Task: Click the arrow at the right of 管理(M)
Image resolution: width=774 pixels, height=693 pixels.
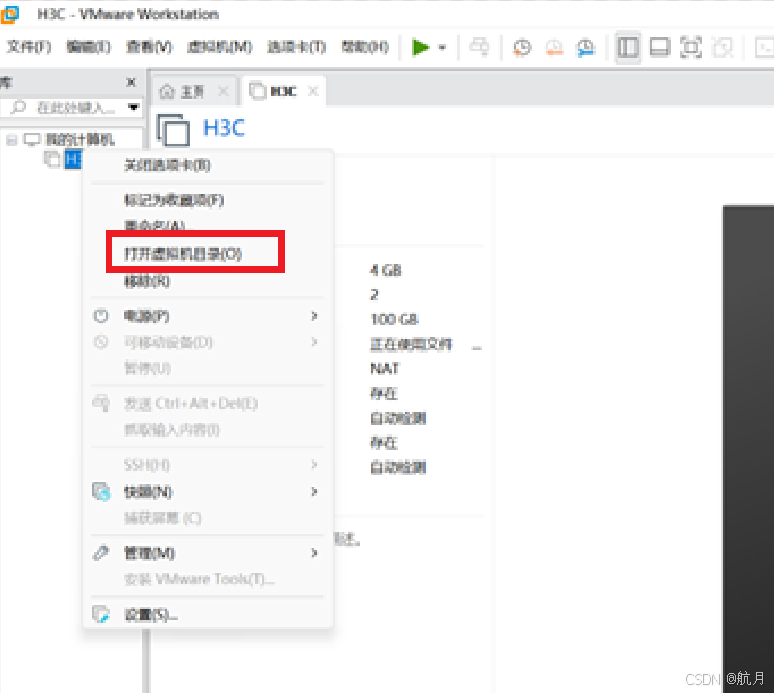Action: (314, 553)
